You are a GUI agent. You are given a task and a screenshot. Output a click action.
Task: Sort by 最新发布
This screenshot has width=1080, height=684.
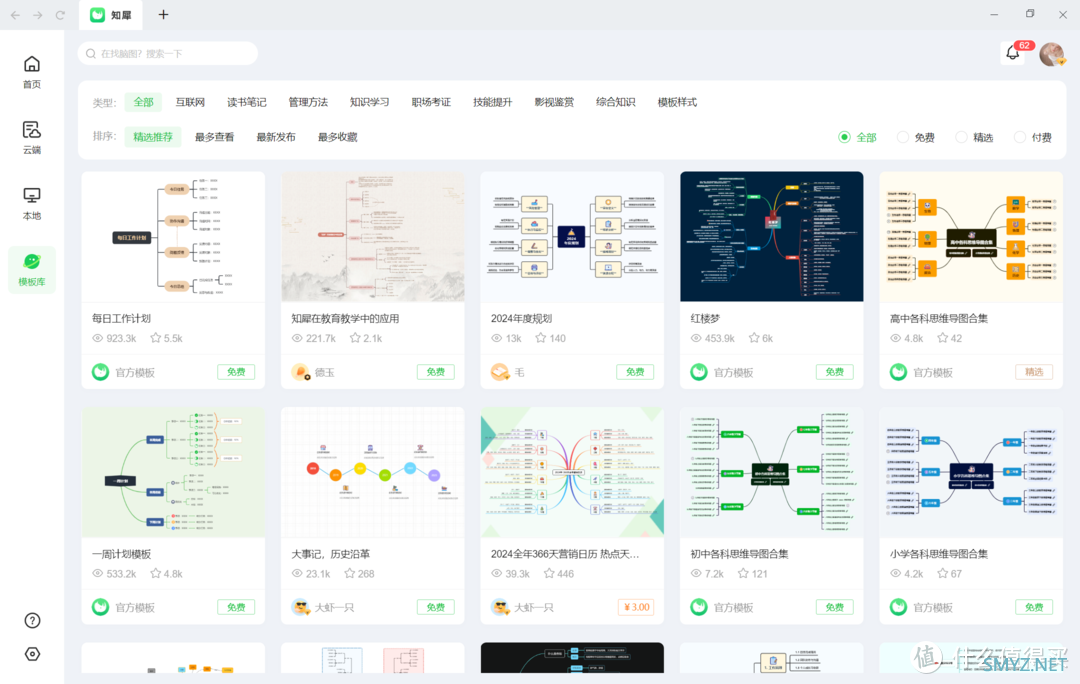click(x=276, y=136)
